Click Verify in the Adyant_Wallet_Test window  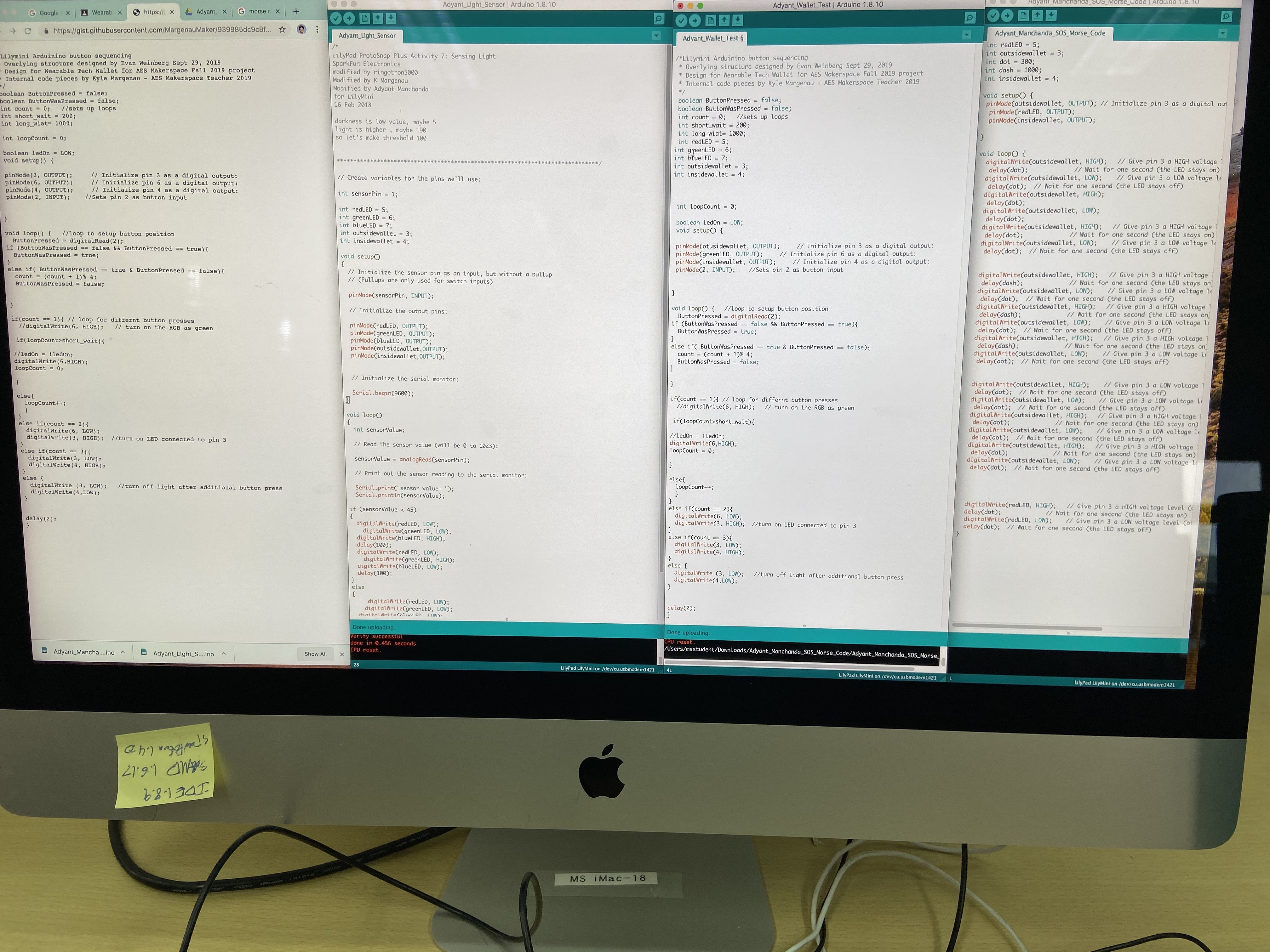[682, 21]
